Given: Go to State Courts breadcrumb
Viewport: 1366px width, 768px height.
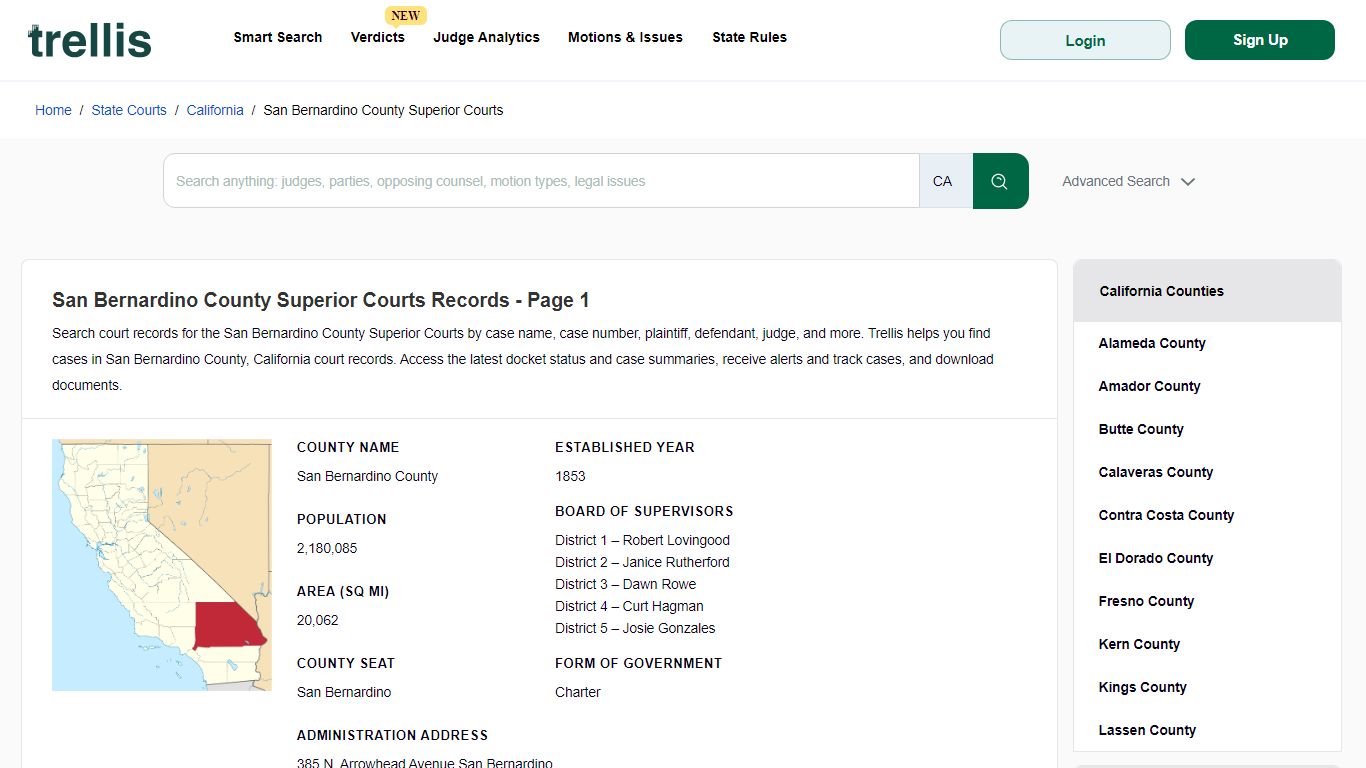Looking at the screenshot, I should [129, 110].
